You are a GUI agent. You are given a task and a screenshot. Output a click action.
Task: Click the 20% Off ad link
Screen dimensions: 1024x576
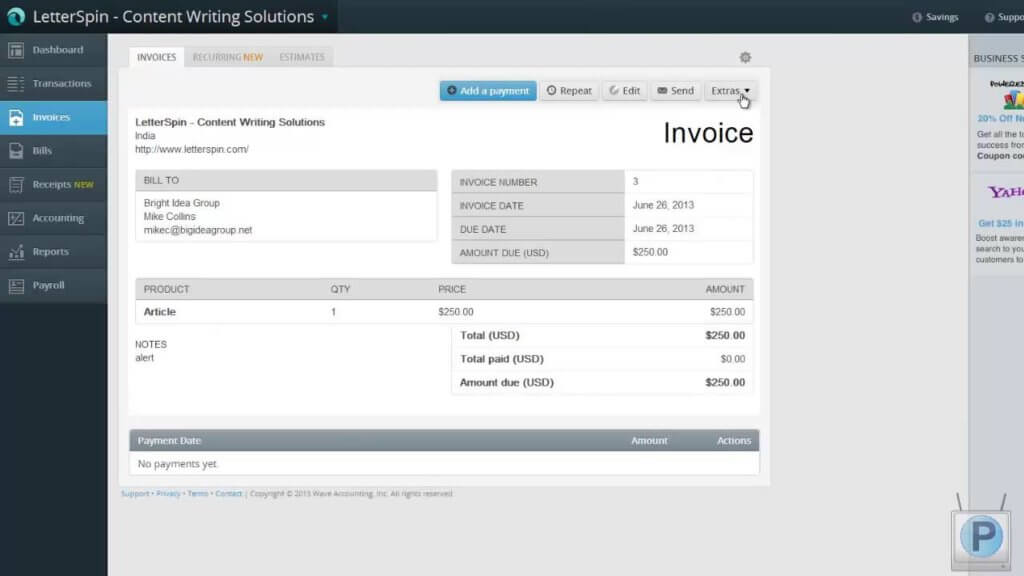point(1000,118)
